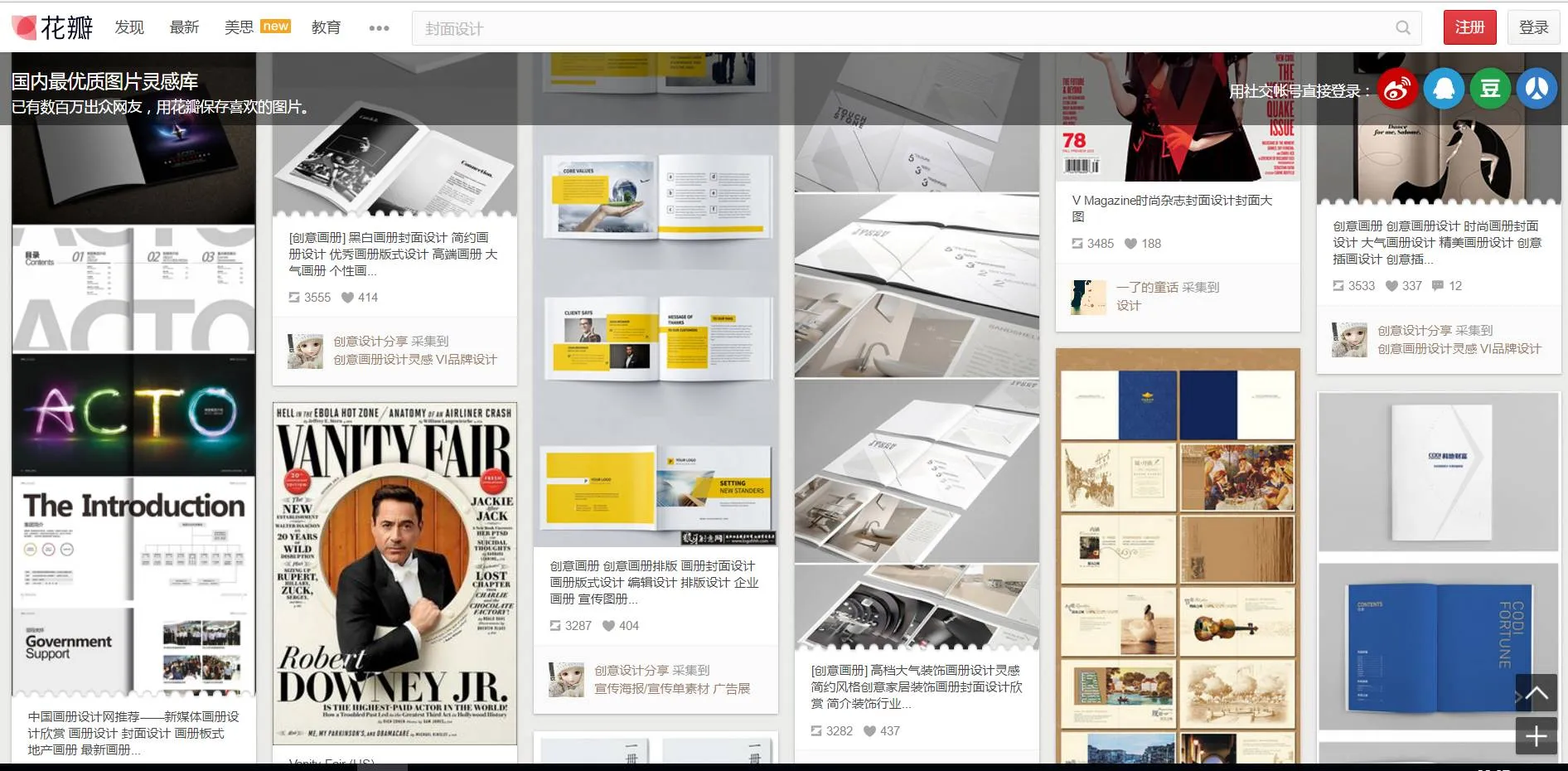Click the repin icon showing 3282
Image resolution: width=1568 pixels, height=771 pixels.
coord(816,731)
